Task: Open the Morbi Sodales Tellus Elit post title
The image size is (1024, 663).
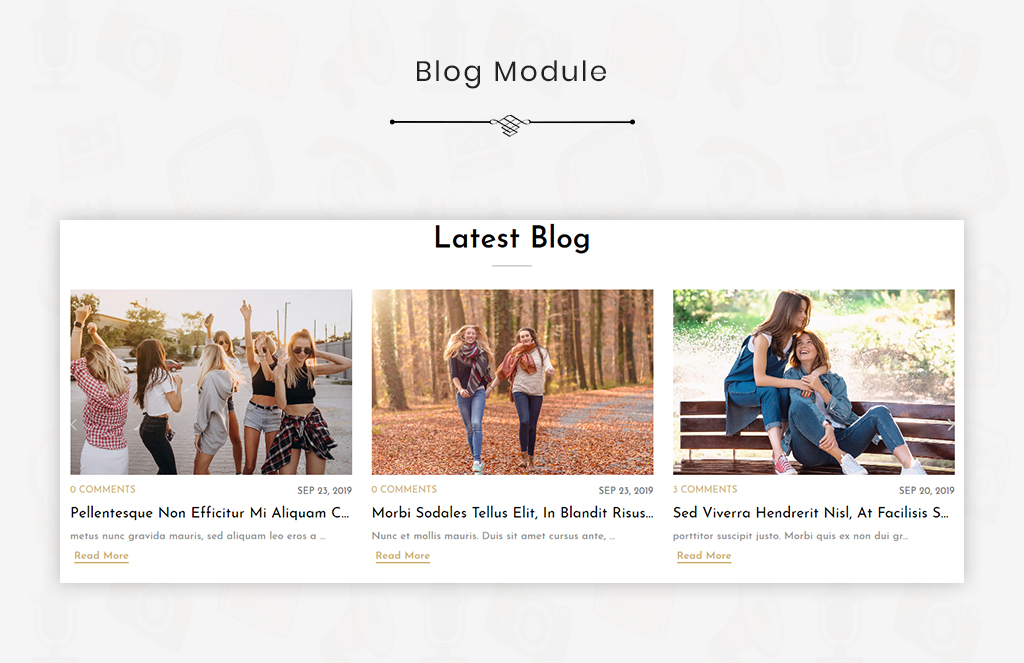Action: (x=513, y=513)
